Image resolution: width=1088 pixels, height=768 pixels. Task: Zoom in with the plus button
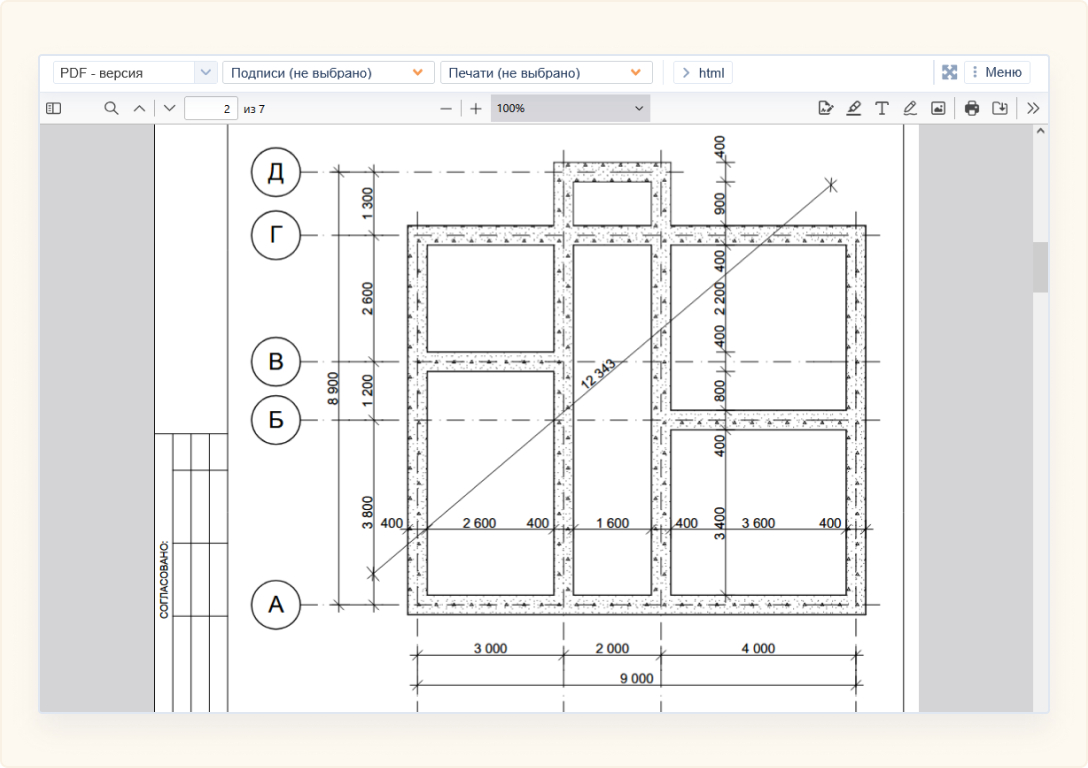click(x=476, y=108)
